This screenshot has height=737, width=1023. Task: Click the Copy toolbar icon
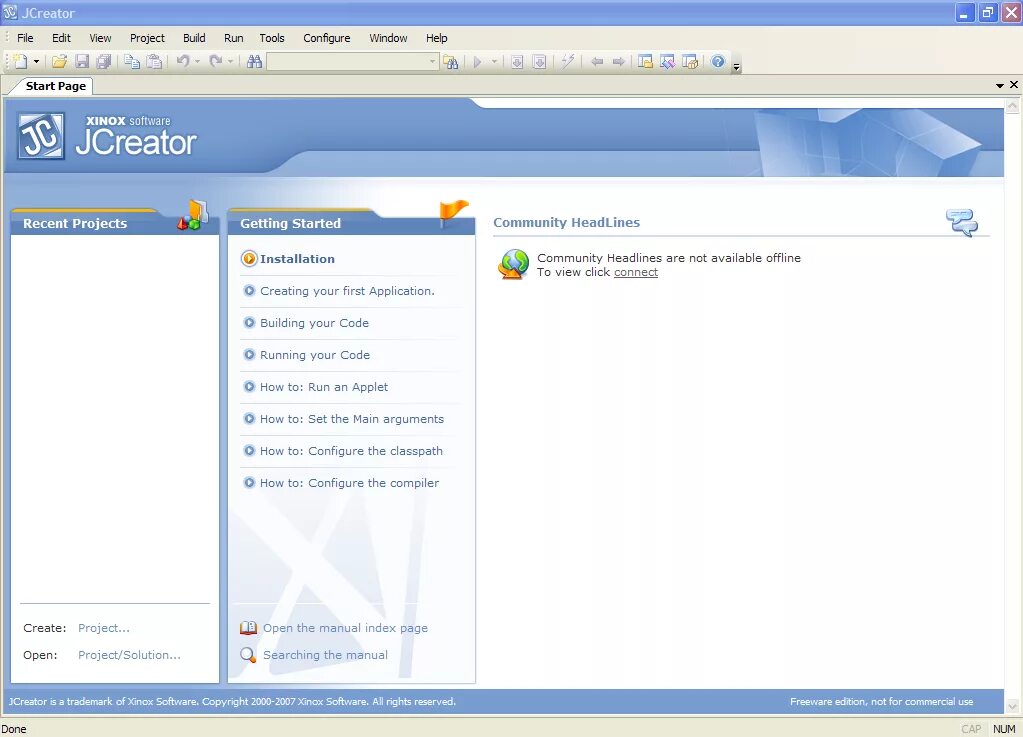[132, 61]
